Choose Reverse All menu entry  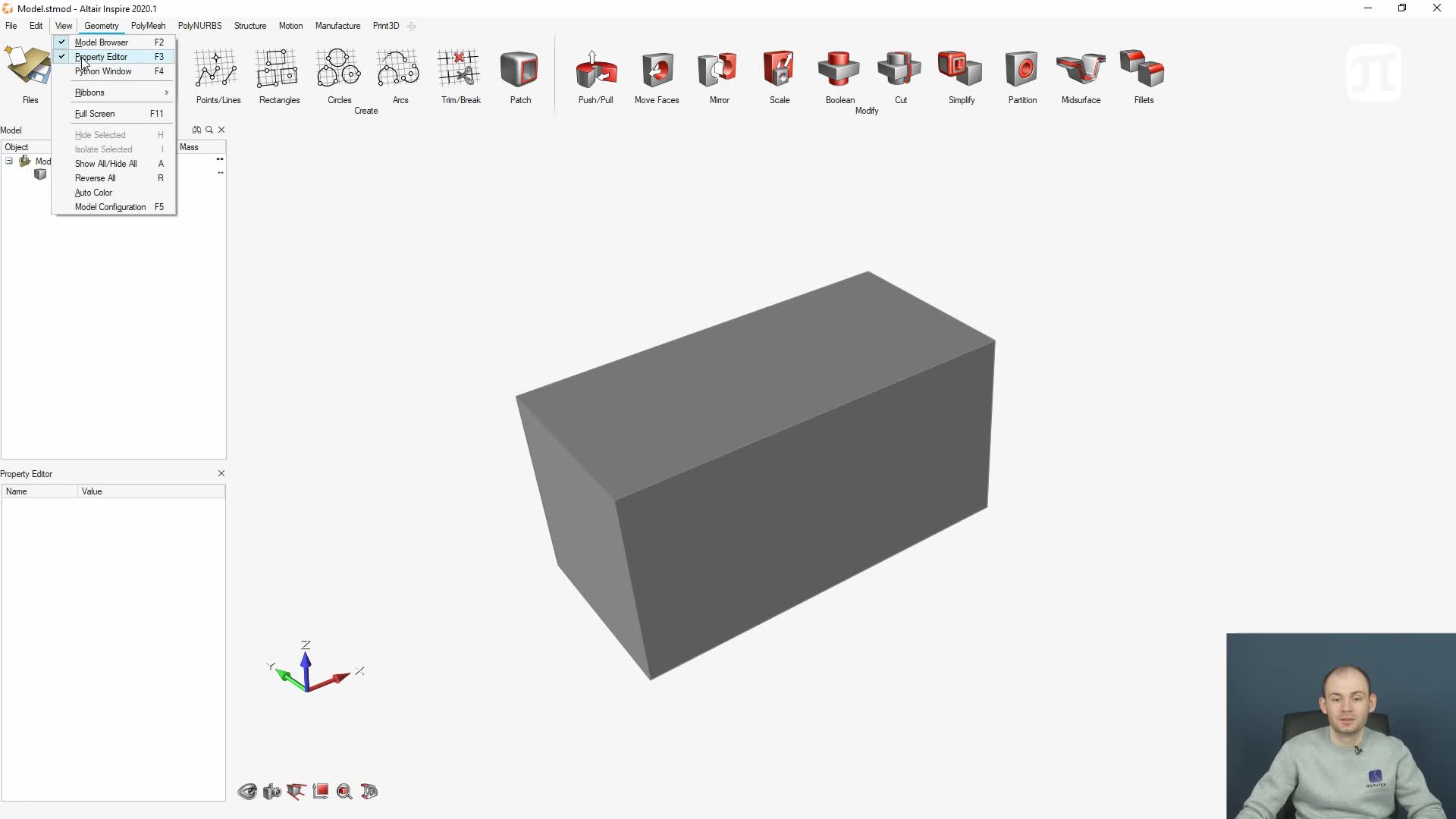tap(114, 178)
